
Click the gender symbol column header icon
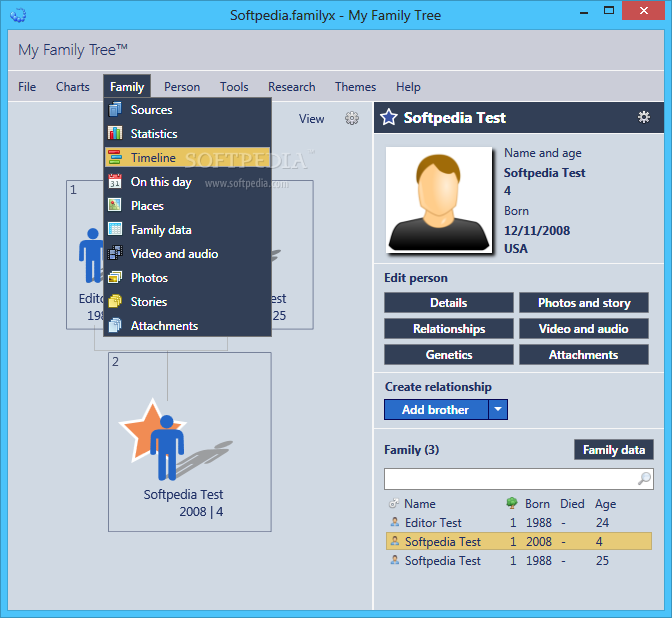[x=394, y=504]
